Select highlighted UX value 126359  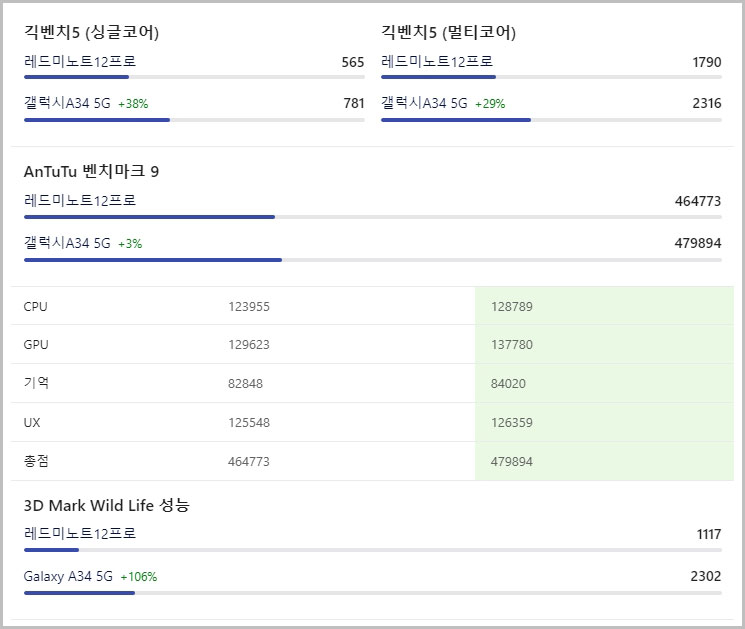(512, 423)
